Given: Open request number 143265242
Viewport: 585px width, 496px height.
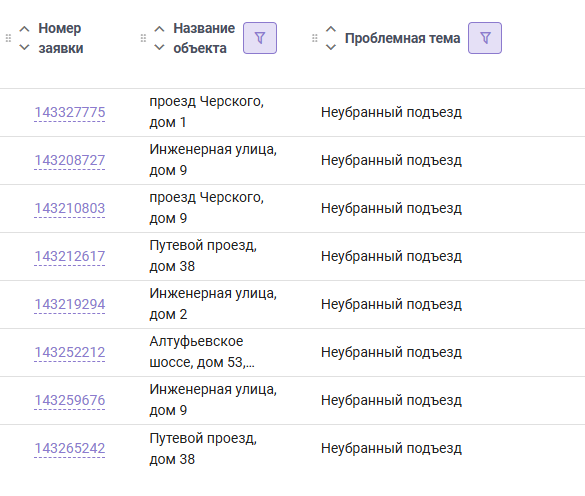Looking at the screenshot, I should pyautogui.click(x=70, y=448).
